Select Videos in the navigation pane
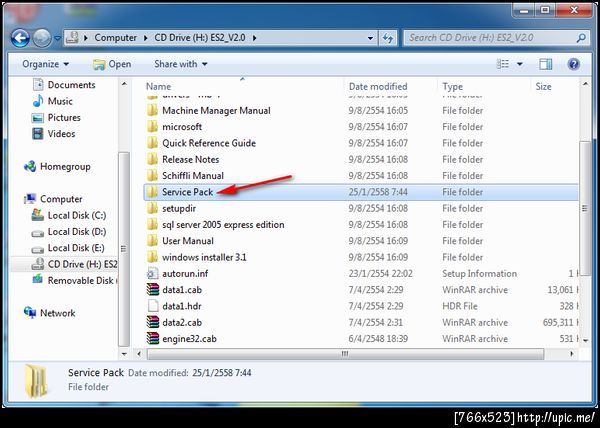The image size is (600, 428). (x=61, y=134)
